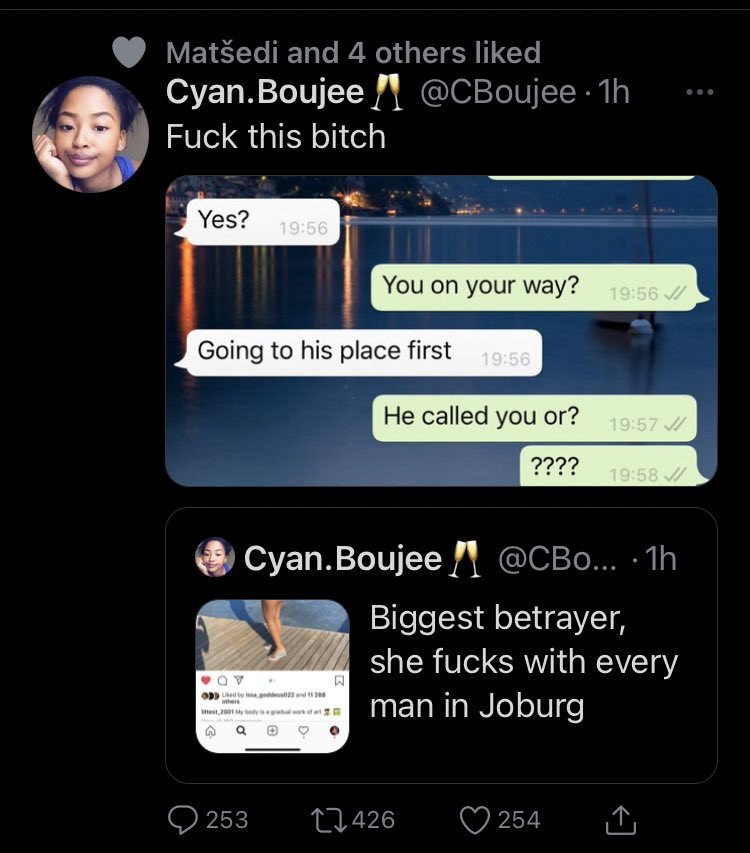The height and width of the screenshot is (853, 750).
Task: Open the 426 retweets count
Action: pos(373,820)
